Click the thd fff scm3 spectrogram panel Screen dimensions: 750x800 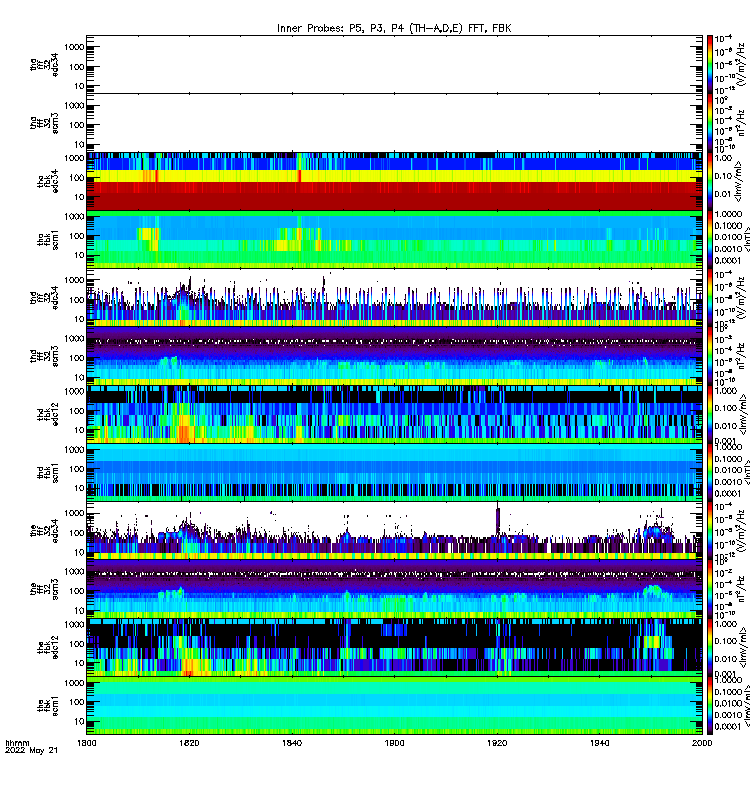tap(394, 356)
